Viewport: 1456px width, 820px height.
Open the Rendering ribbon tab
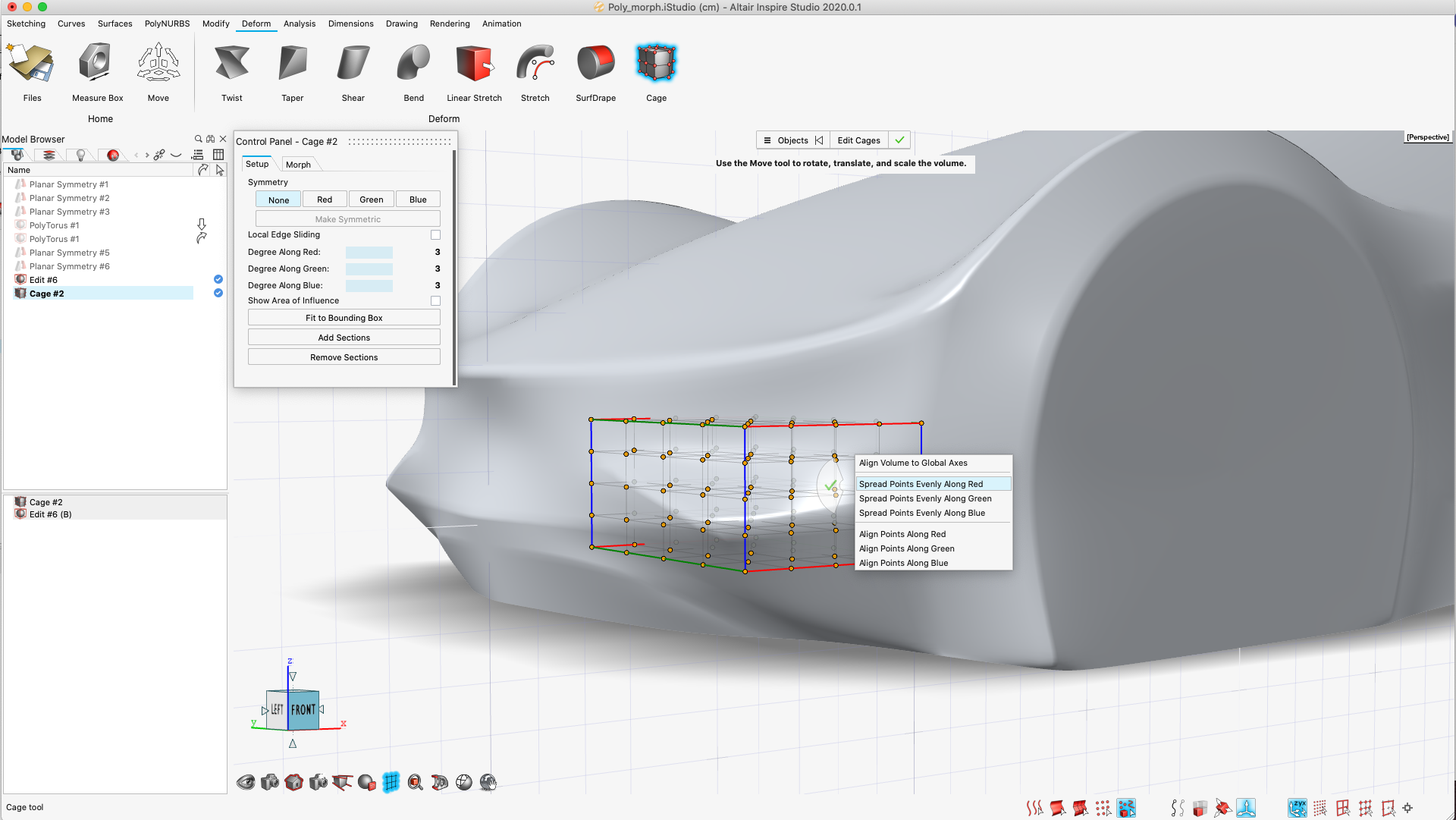(449, 24)
